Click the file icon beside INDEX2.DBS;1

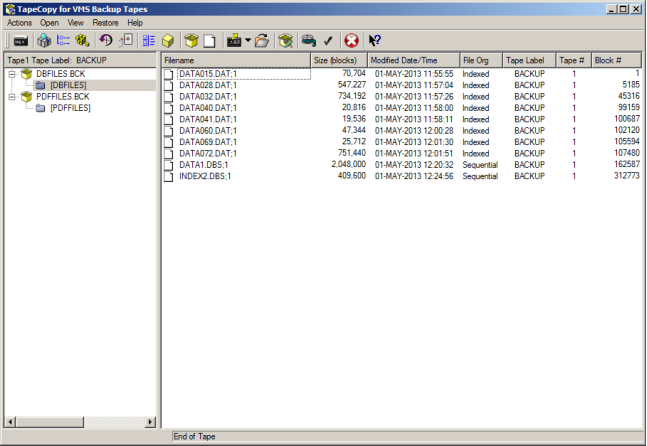coord(168,176)
